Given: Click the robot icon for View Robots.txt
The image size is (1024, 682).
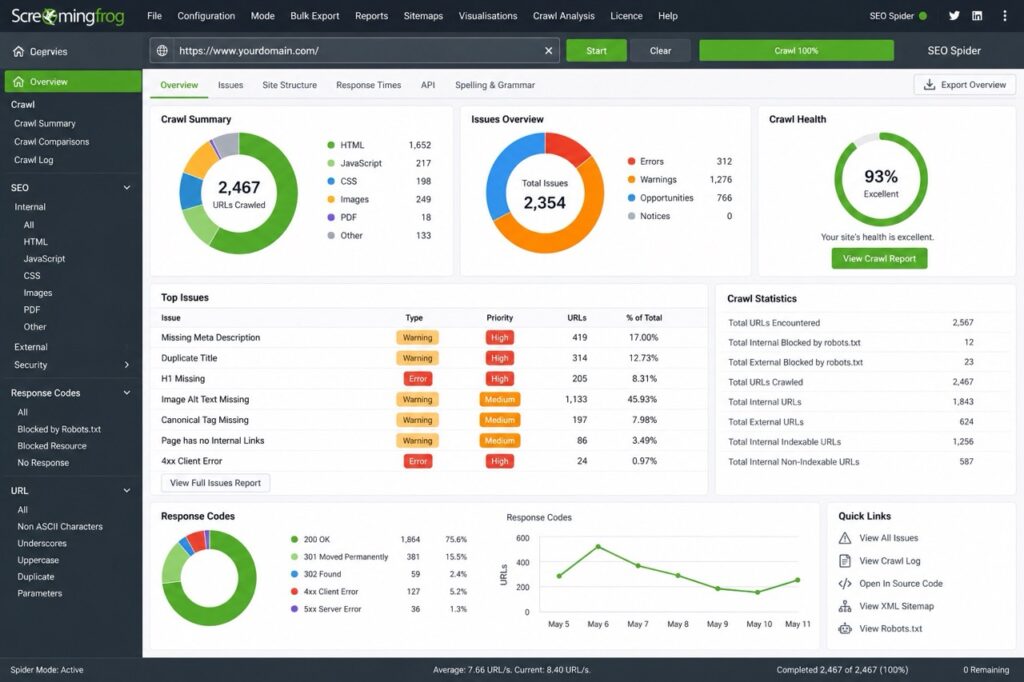Looking at the screenshot, I should click(x=844, y=629).
